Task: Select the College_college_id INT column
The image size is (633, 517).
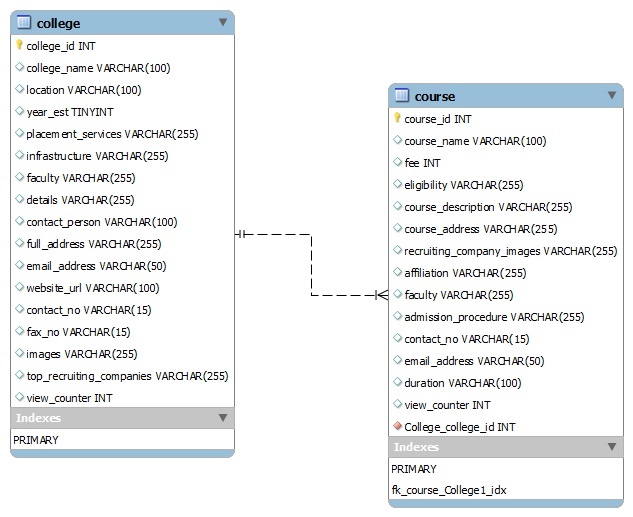Action: pyautogui.click(x=460, y=427)
